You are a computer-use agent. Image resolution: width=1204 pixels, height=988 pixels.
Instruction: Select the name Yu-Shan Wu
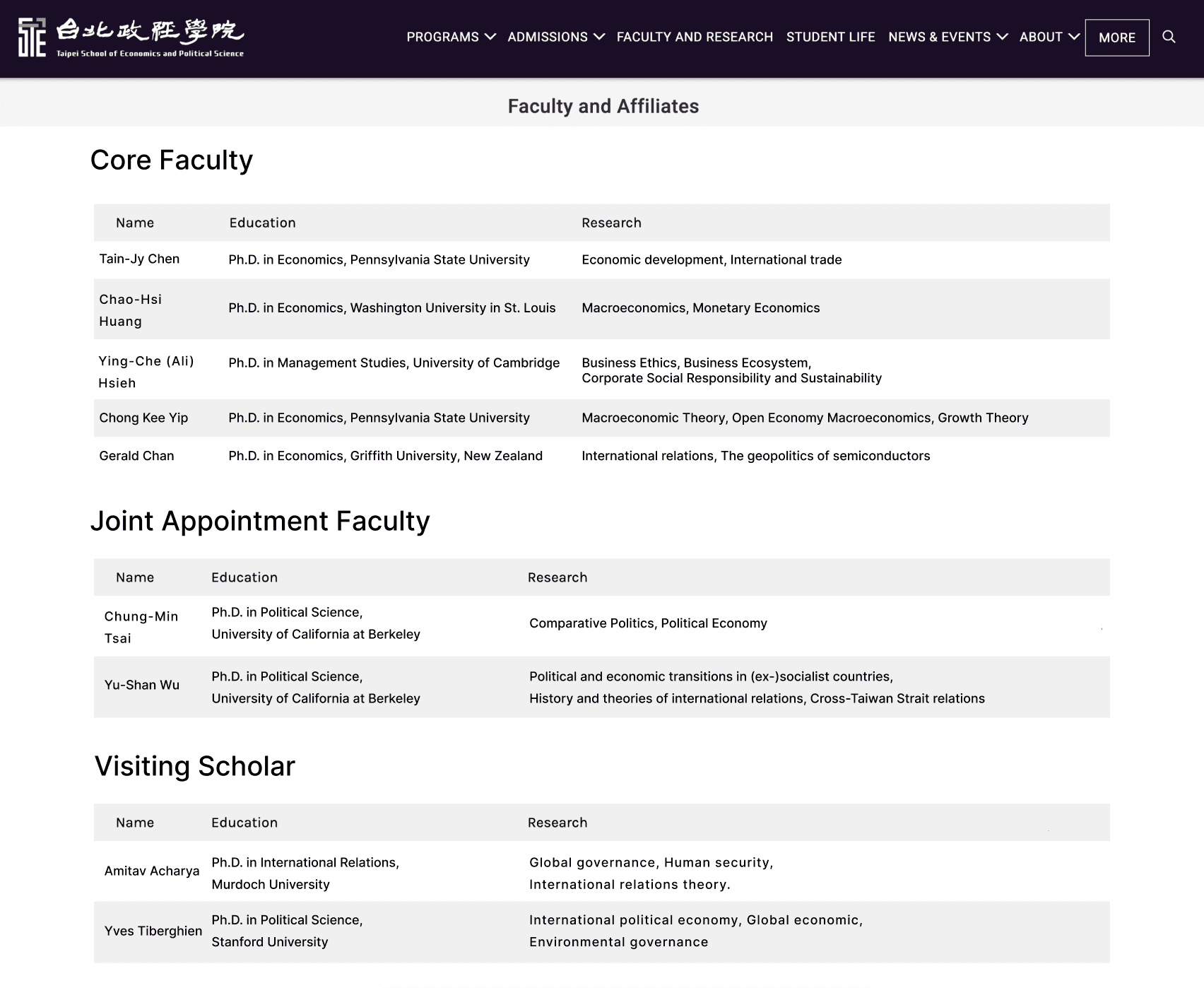click(142, 685)
